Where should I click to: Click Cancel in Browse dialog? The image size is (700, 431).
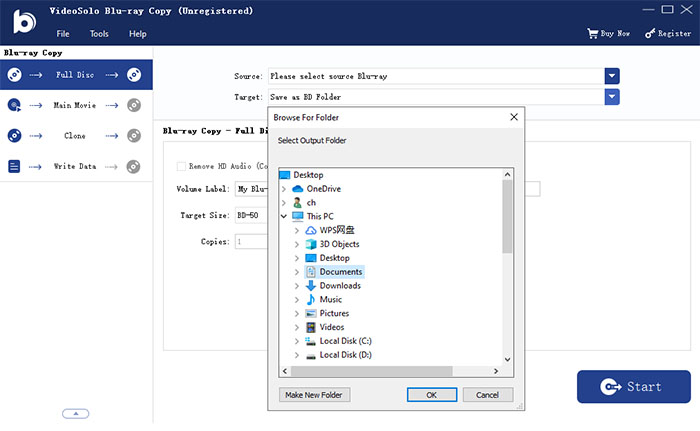(488, 395)
